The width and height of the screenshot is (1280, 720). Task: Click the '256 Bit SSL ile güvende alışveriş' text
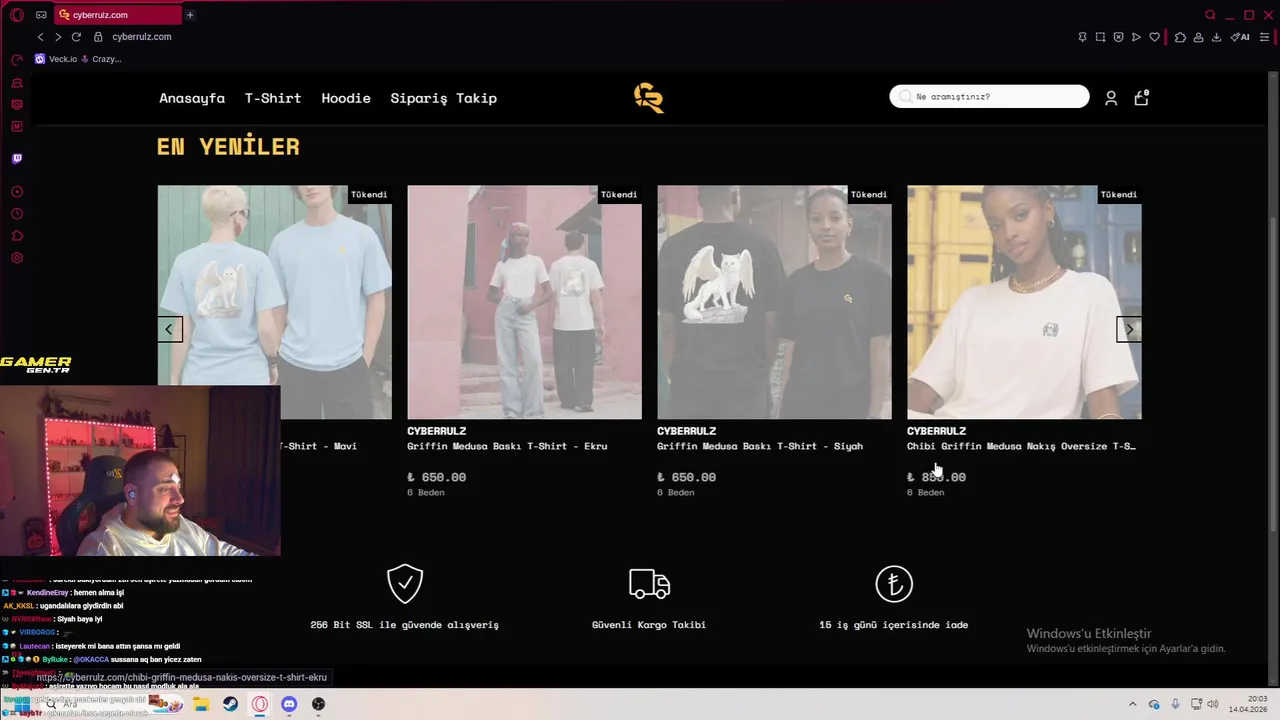404,625
